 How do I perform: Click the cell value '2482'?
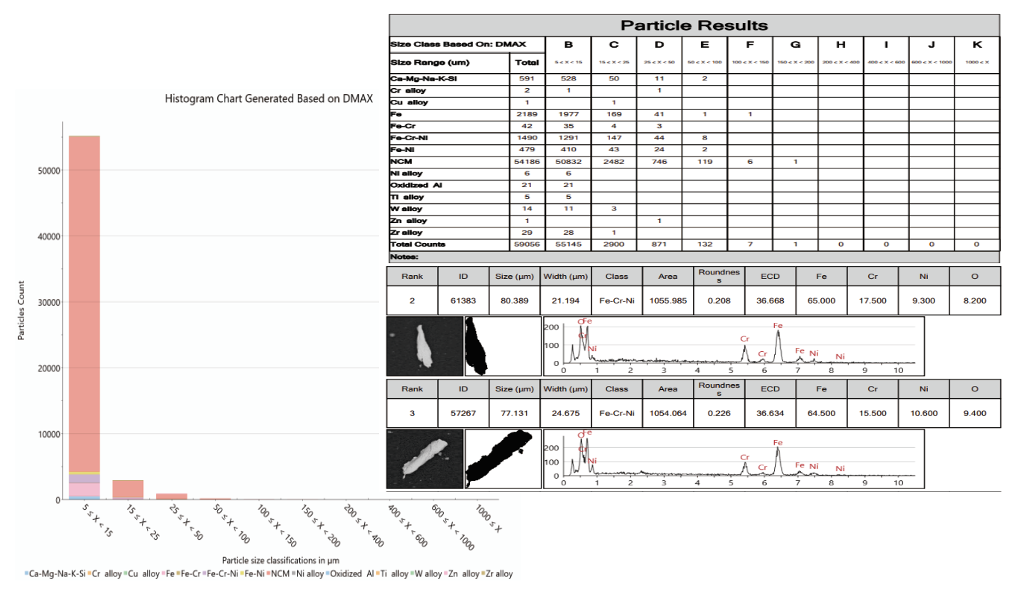tap(614, 161)
